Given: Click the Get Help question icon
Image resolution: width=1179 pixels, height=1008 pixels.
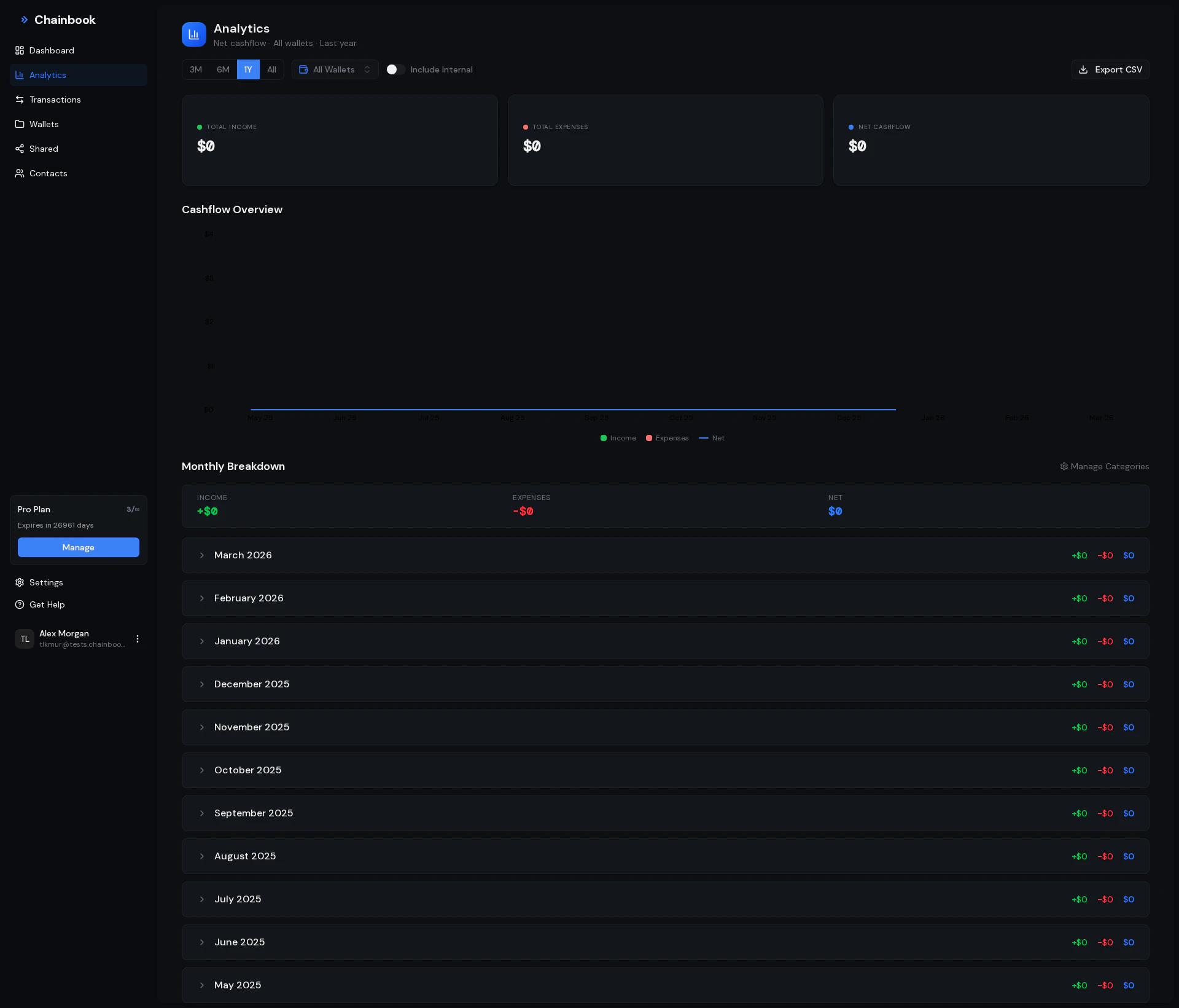Looking at the screenshot, I should 20,604.
